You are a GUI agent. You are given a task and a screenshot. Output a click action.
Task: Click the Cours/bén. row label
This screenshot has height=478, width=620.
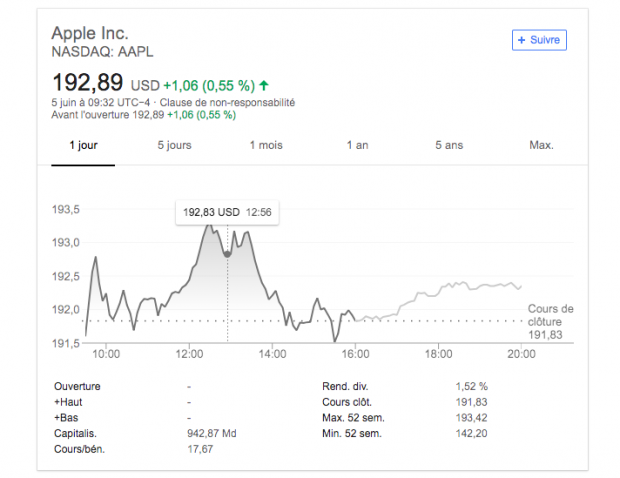point(79,450)
